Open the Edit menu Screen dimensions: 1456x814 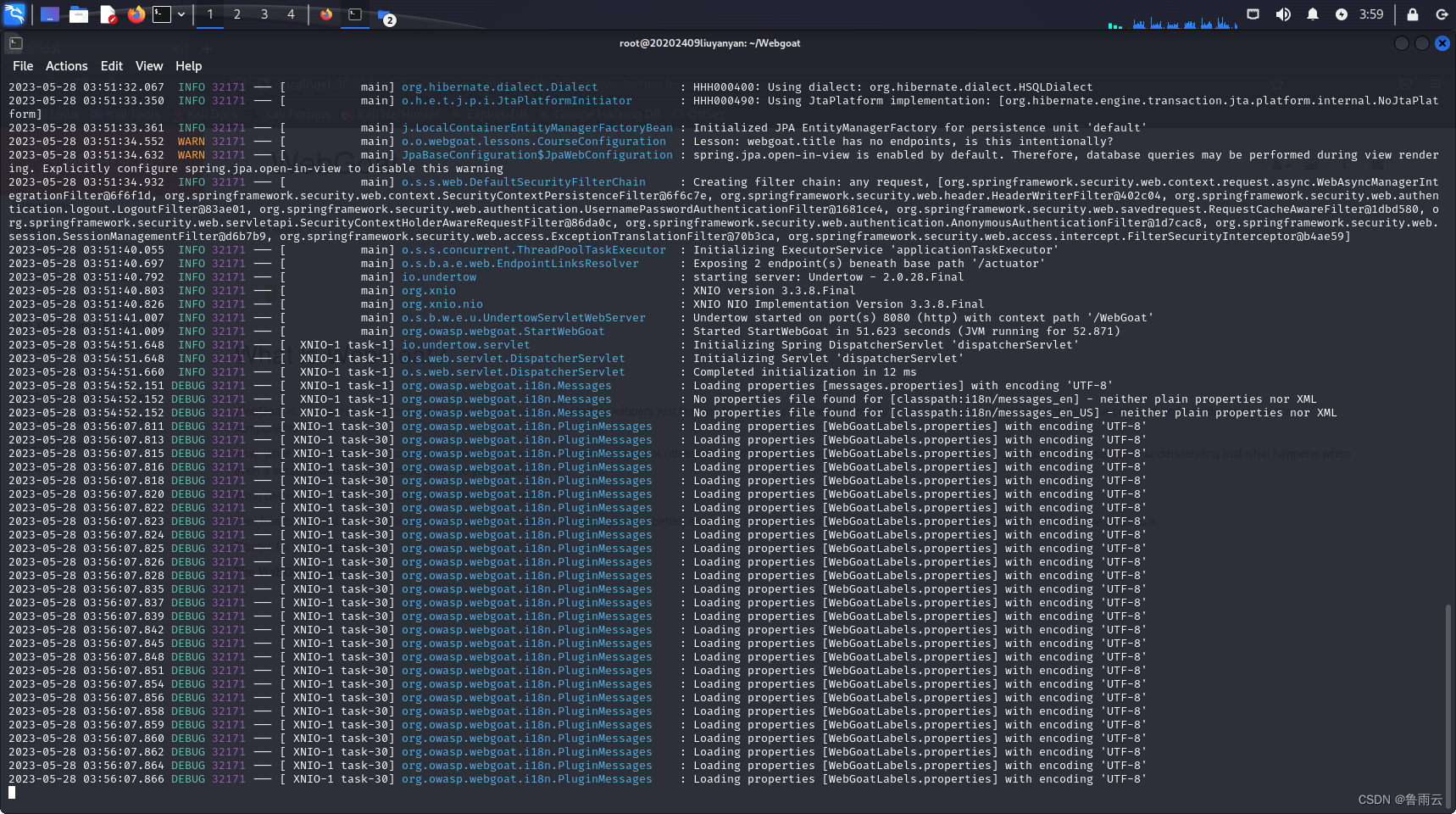(111, 66)
